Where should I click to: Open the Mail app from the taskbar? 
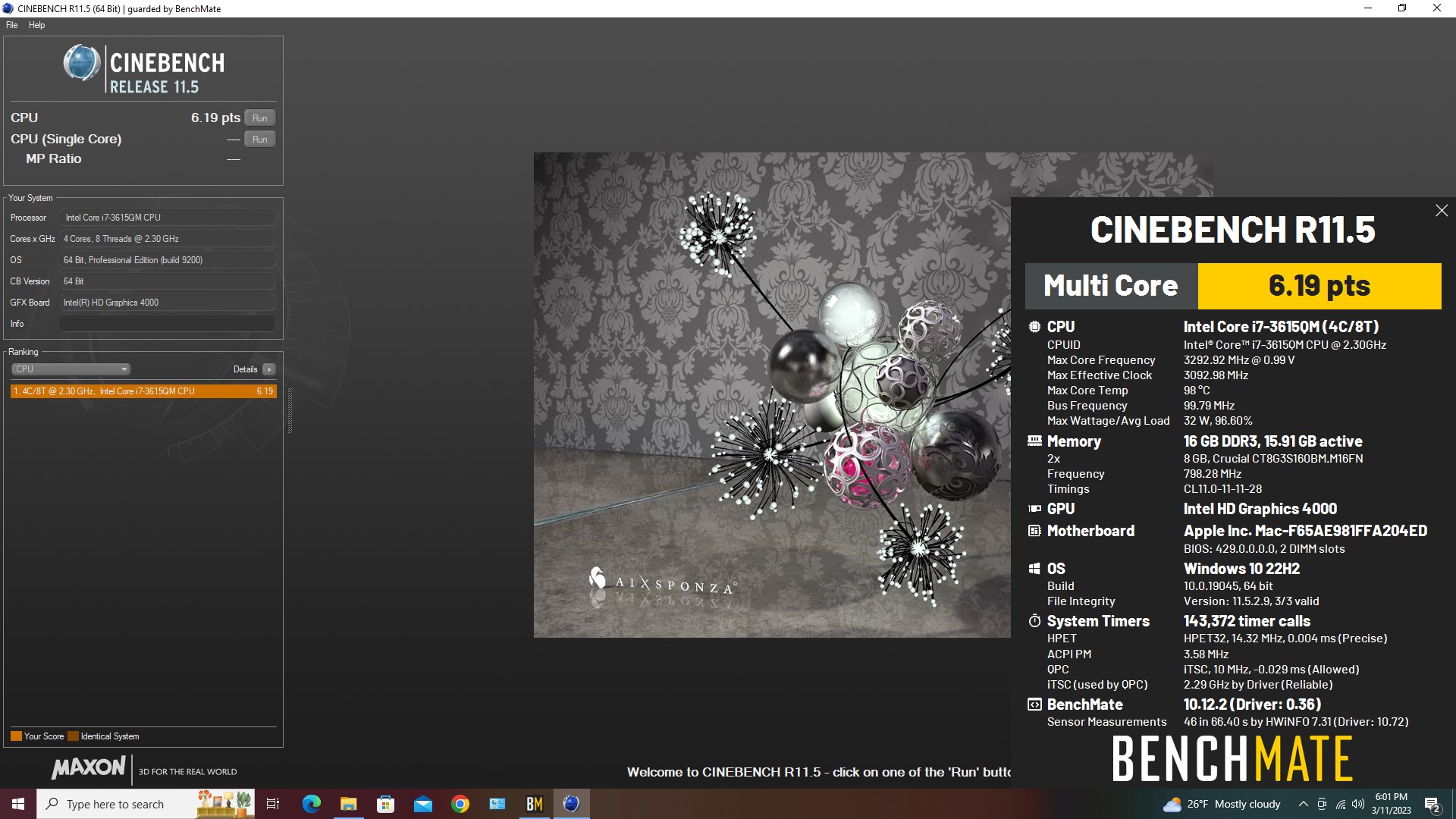[x=422, y=804]
